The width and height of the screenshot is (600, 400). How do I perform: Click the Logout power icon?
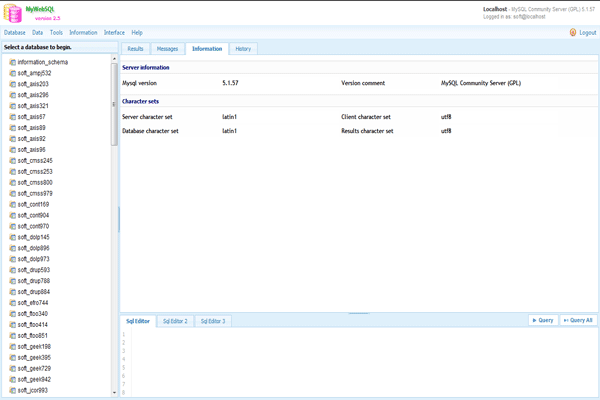[572, 33]
